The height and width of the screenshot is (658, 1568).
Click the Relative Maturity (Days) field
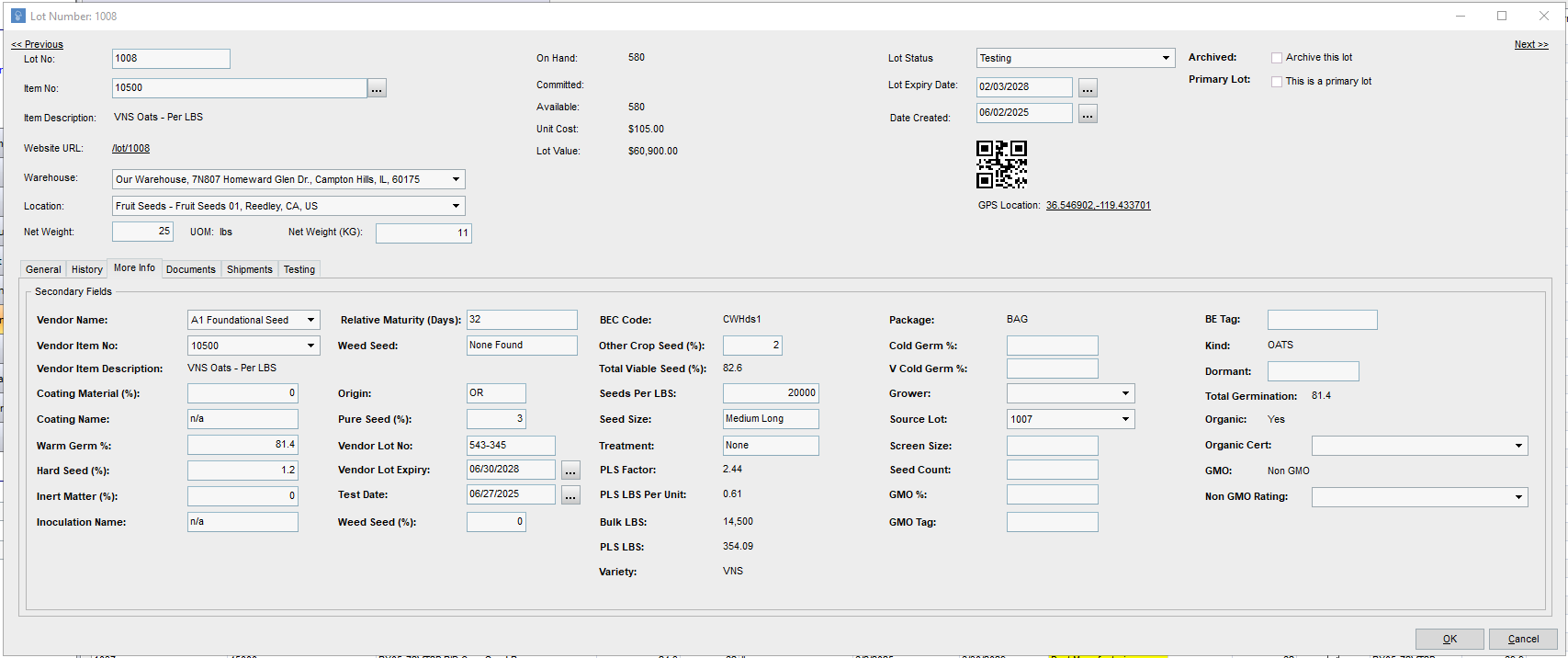(x=522, y=320)
